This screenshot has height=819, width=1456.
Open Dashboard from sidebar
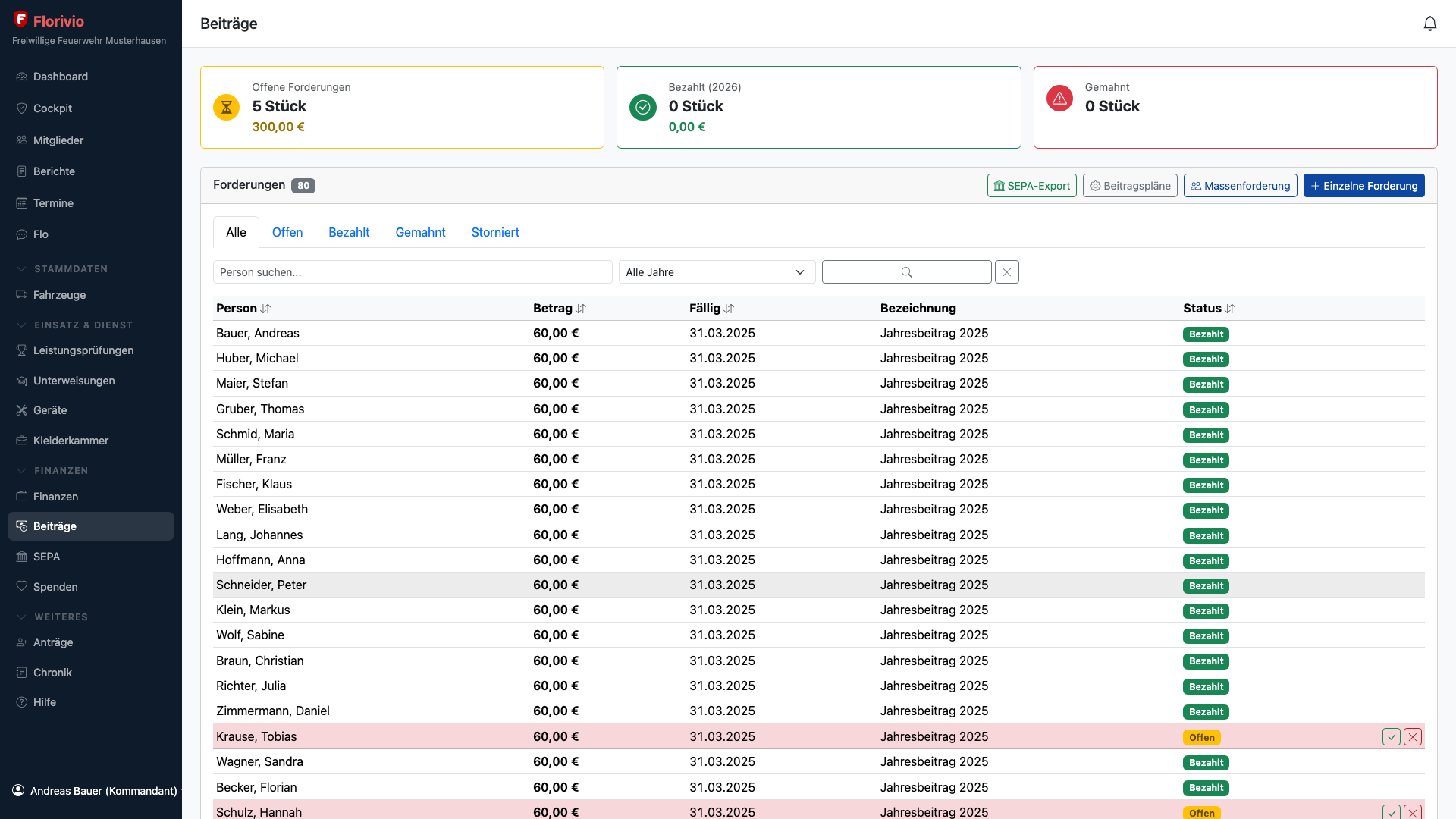(91, 77)
